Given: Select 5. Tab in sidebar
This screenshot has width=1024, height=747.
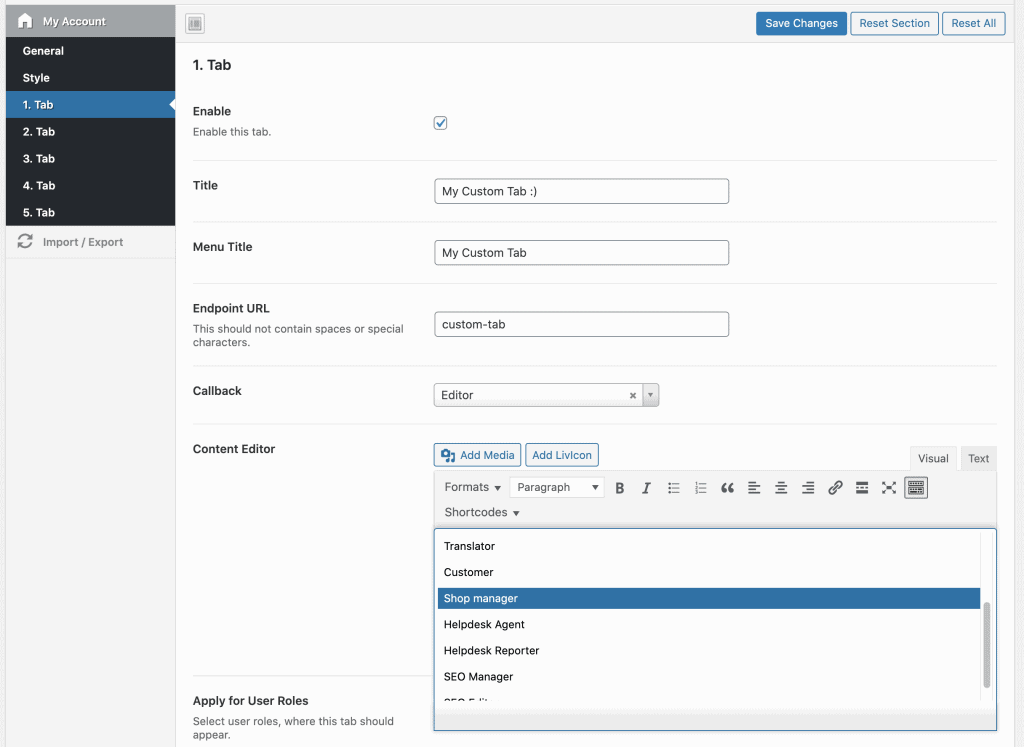Looking at the screenshot, I should click(x=91, y=212).
